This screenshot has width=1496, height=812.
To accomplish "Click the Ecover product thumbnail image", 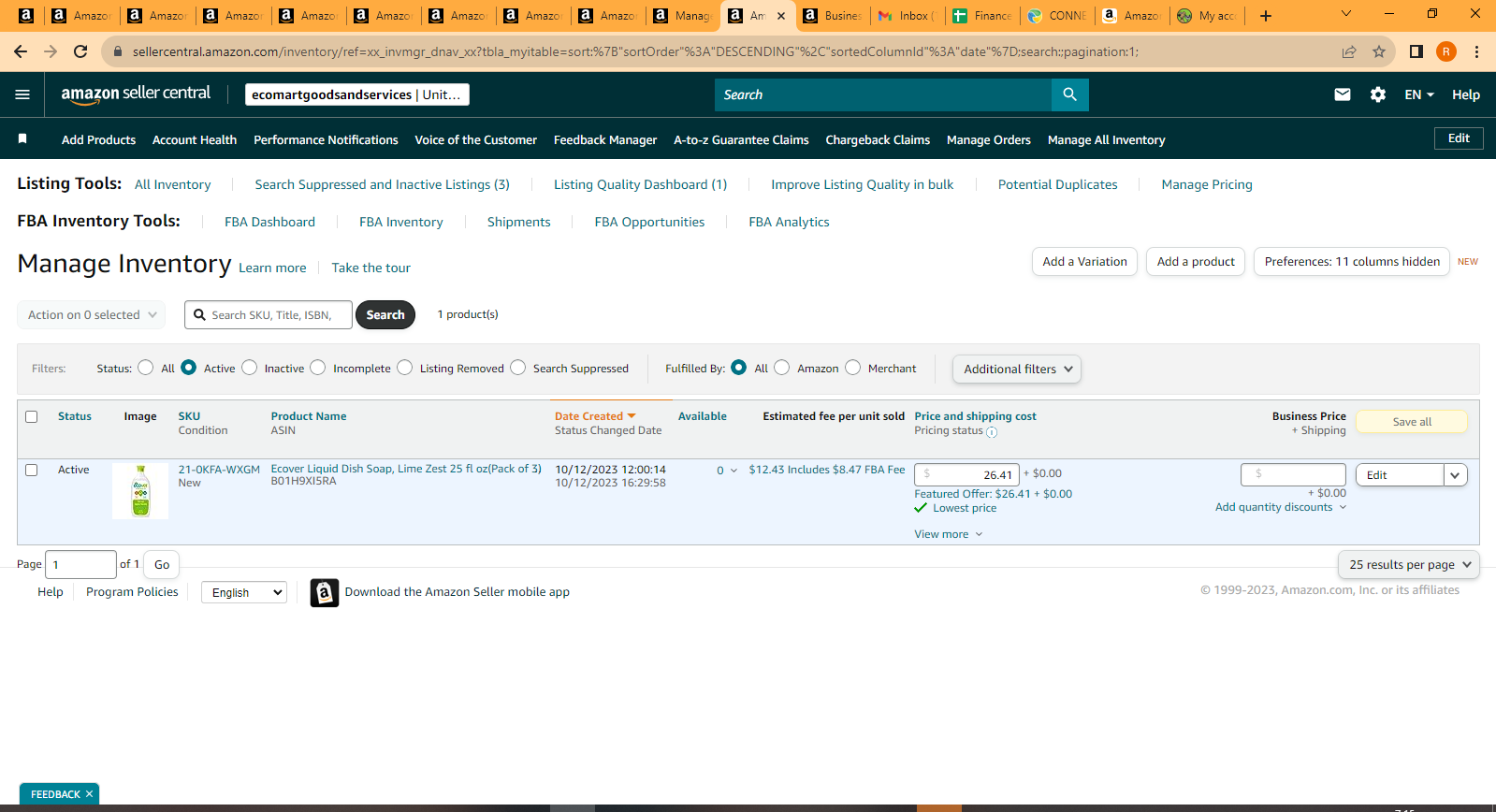I will click(x=140, y=491).
